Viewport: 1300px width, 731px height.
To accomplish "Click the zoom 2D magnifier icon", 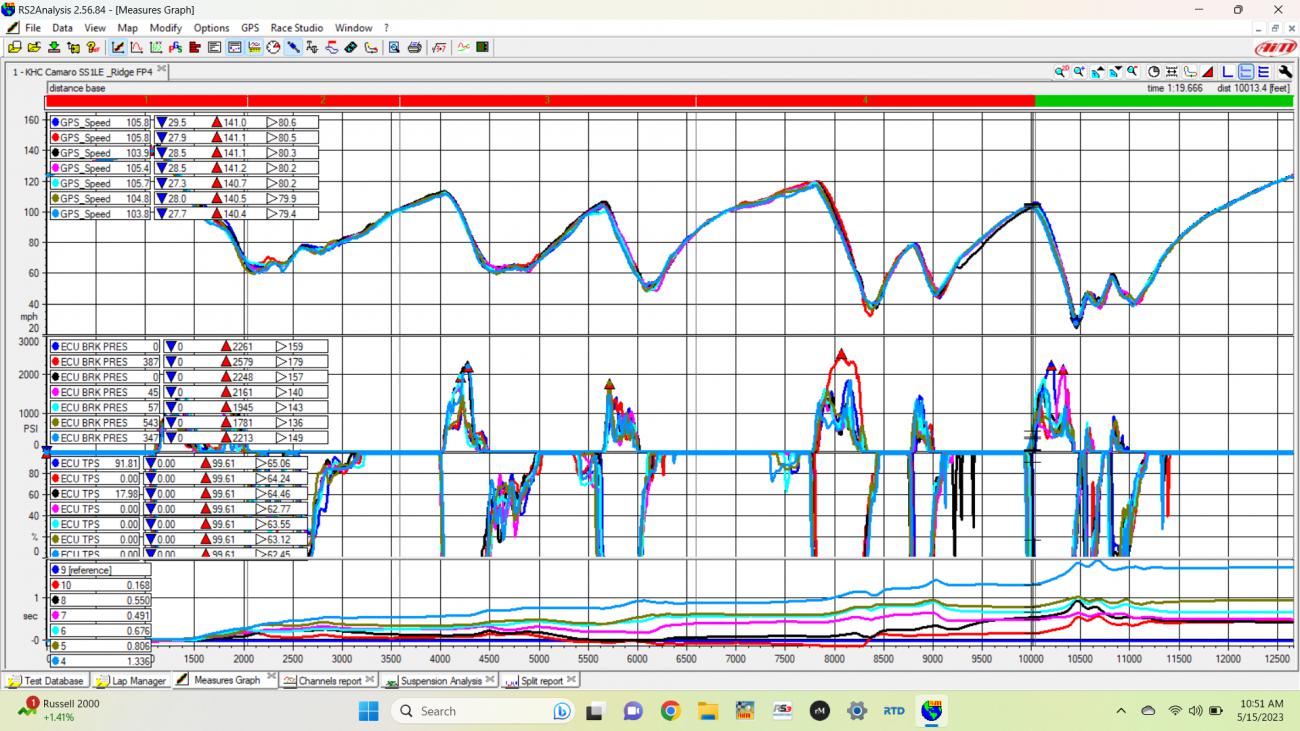I will click(1060, 72).
